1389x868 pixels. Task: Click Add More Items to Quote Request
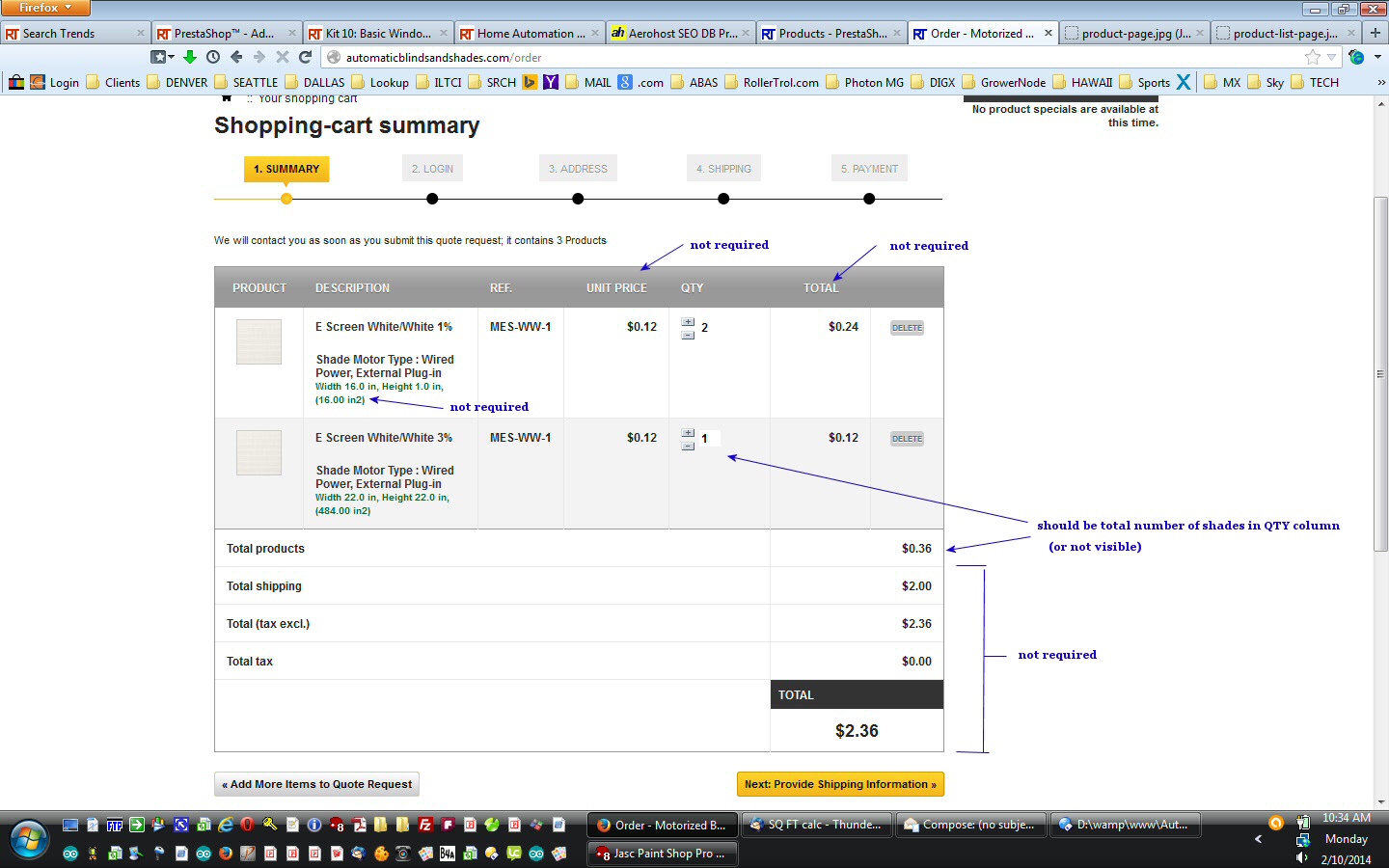316,784
